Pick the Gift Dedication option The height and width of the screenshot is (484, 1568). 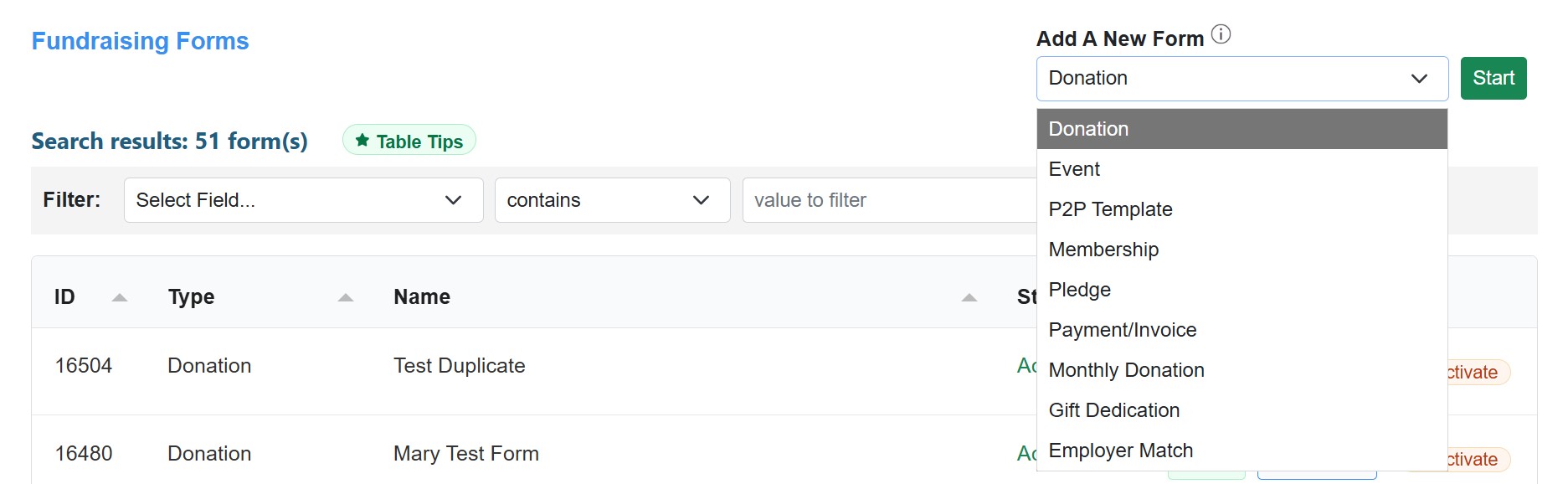1113,410
